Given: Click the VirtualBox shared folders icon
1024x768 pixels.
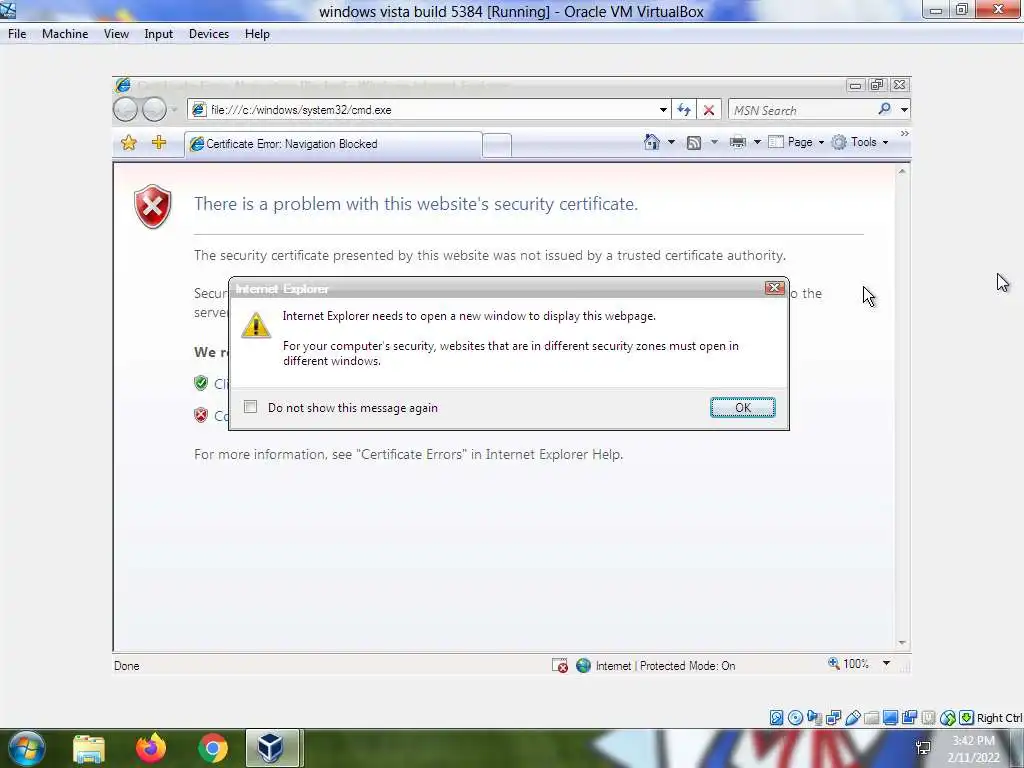Looking at the screenshot, I should coord(871,718).
